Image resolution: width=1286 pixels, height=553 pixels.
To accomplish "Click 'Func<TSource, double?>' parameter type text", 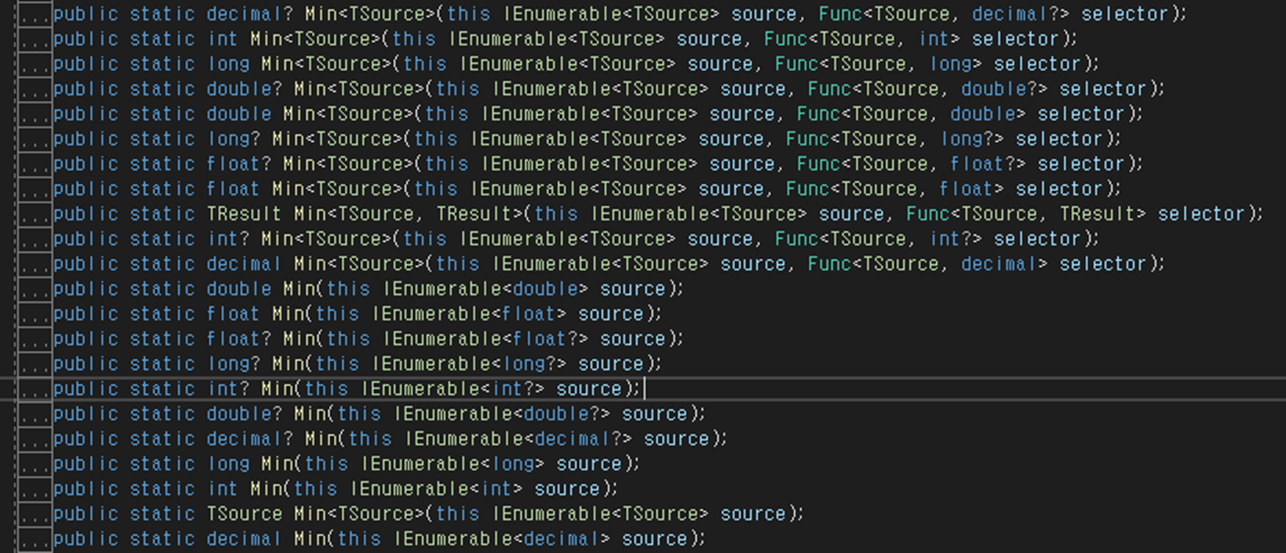I will (928, 89).
